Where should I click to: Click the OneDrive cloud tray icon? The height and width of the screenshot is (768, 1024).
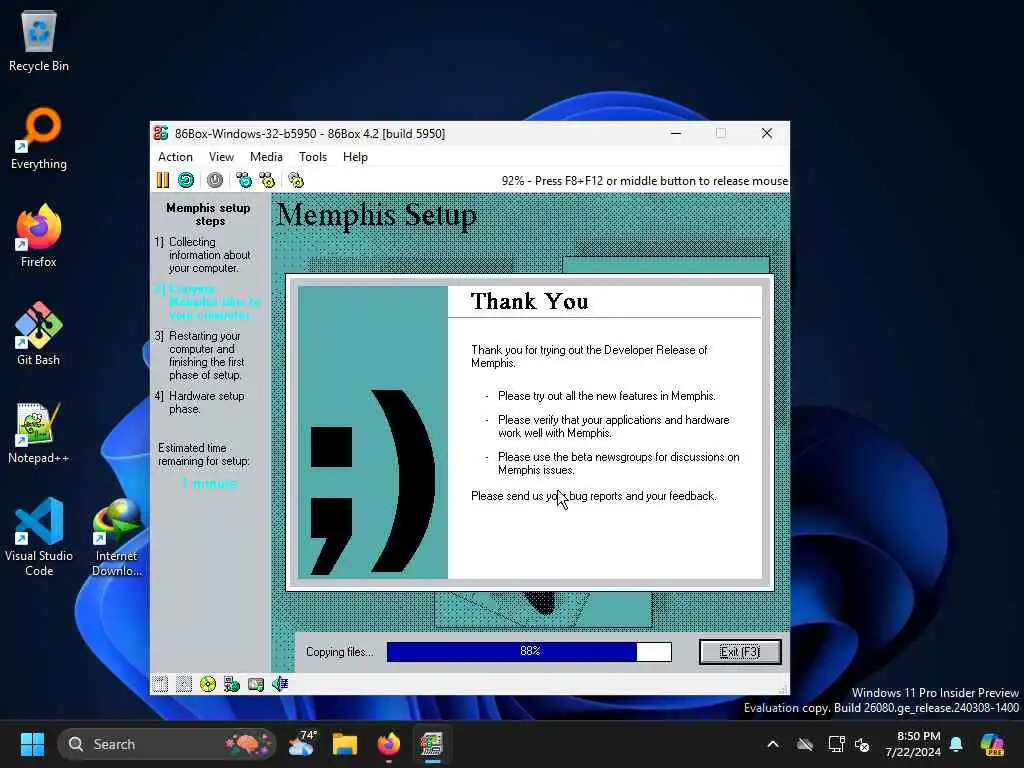coord(805,744)
